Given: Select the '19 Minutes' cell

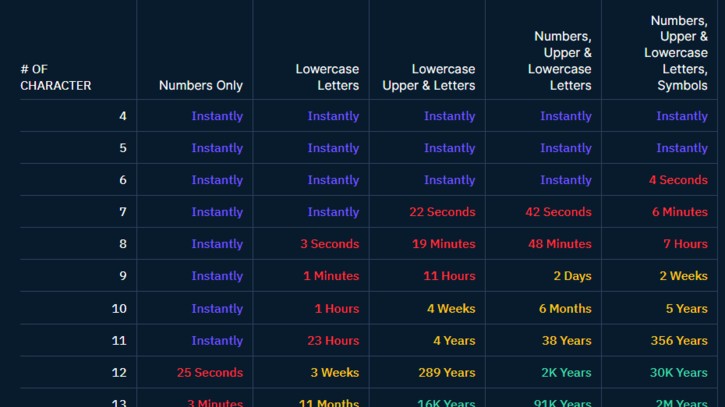Looking at the screenshot, I should pos(443,244).
